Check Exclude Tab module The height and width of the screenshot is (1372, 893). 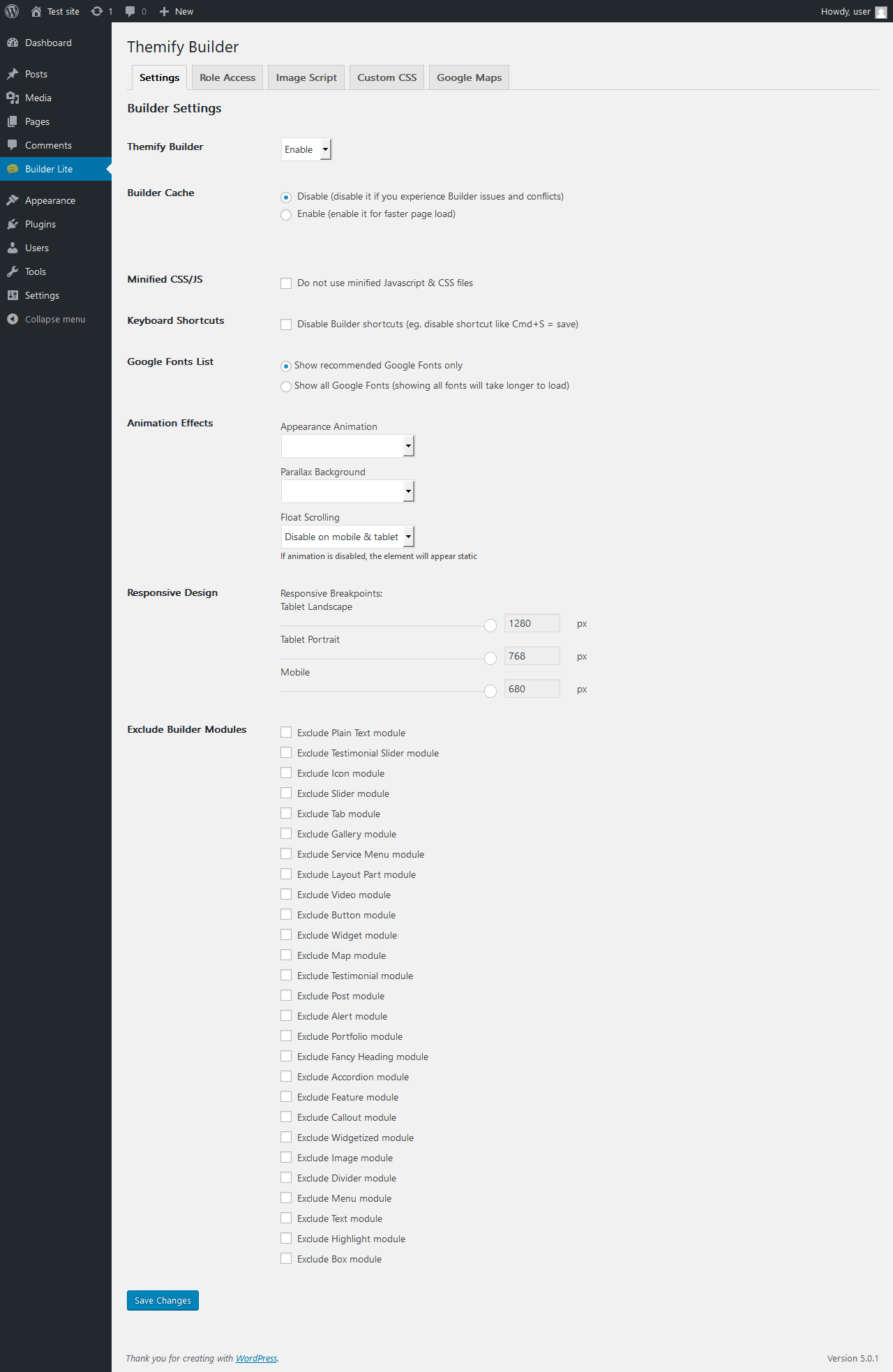(x=286, y=813)
